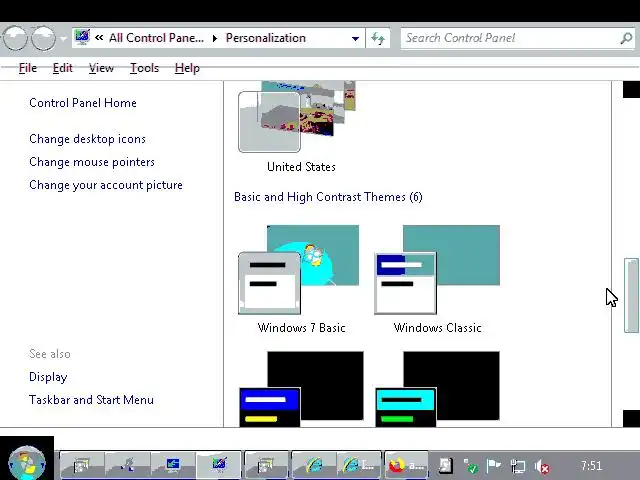Open taskbar button with running figure icon
Image resolution: width=640 pixels, height=480 pixels.
coord(128,464)
